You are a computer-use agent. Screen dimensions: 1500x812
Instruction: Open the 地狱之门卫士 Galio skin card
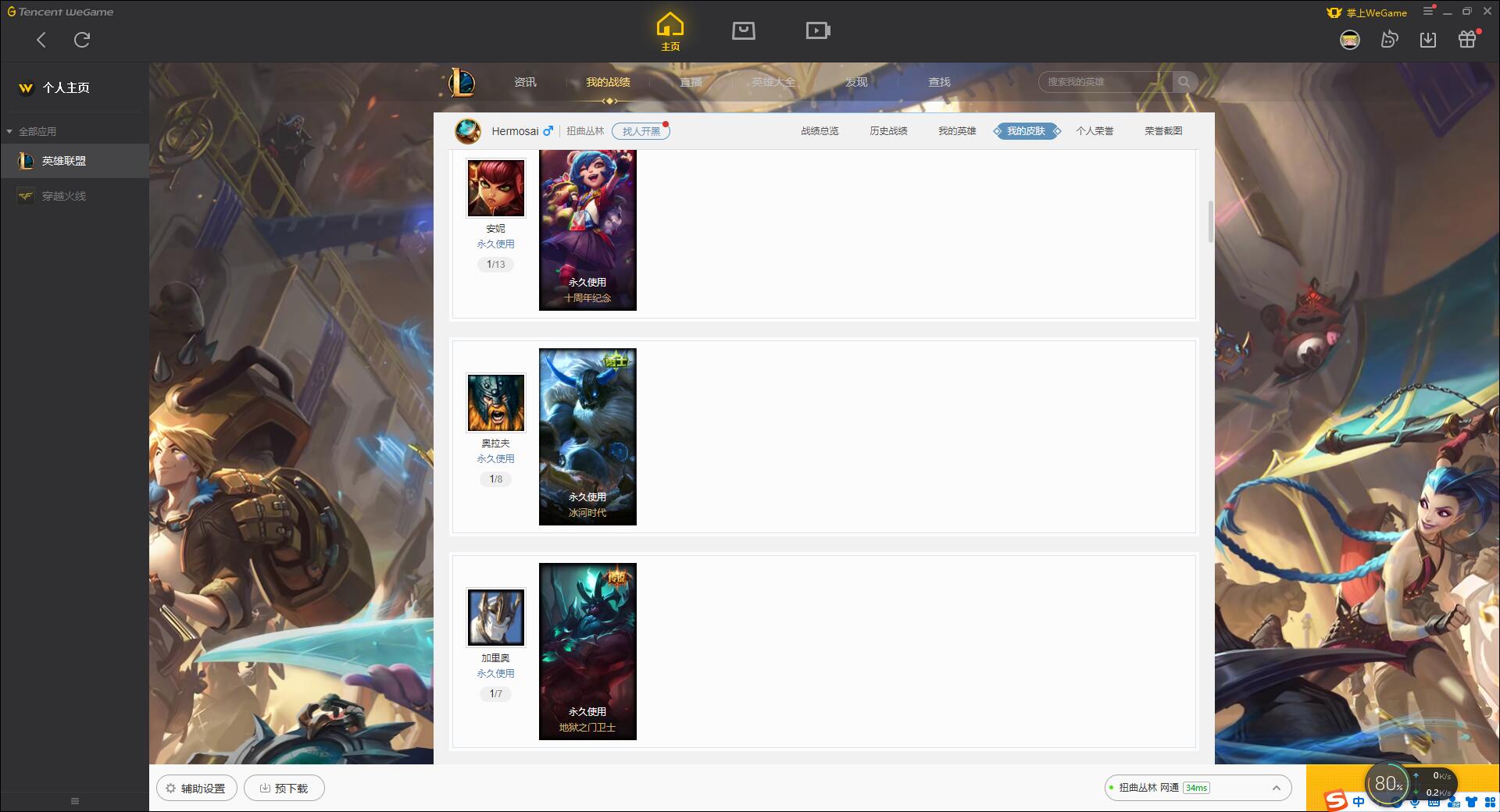(587, 651)
